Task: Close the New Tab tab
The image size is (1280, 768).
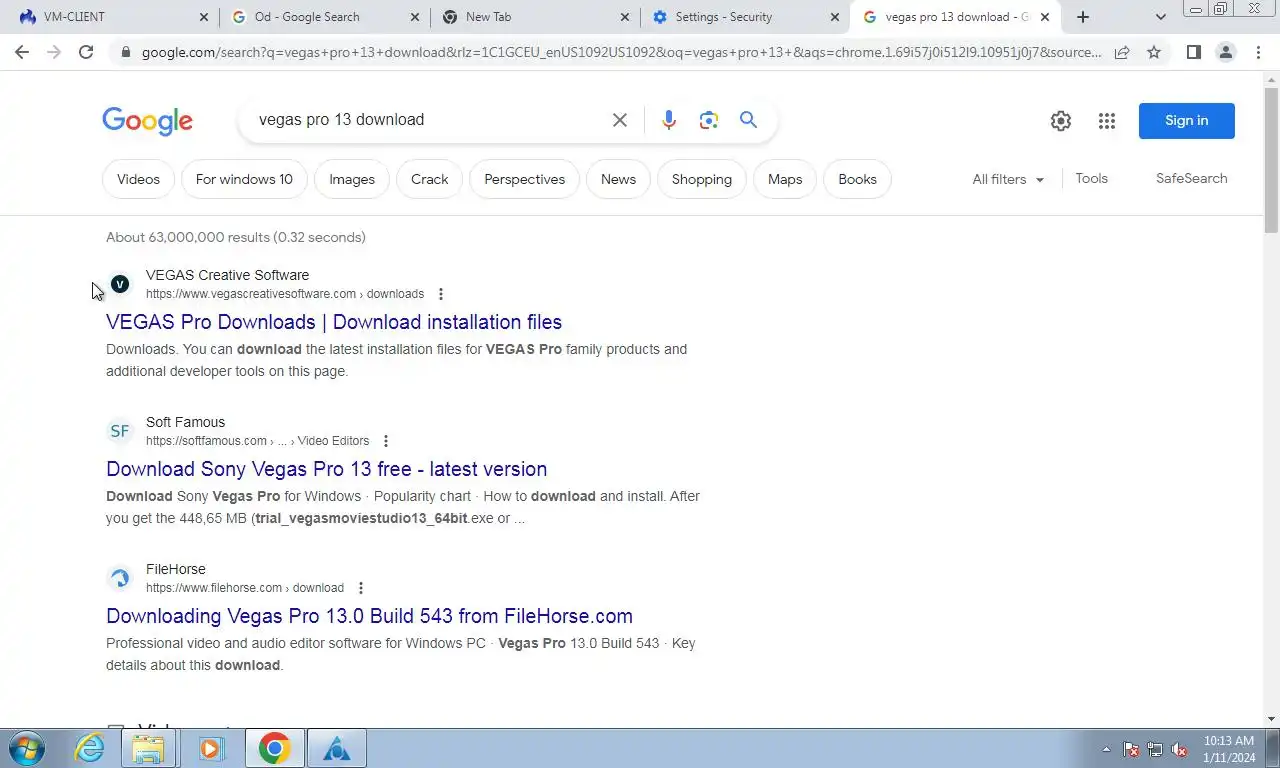Action: click(624, 17)
